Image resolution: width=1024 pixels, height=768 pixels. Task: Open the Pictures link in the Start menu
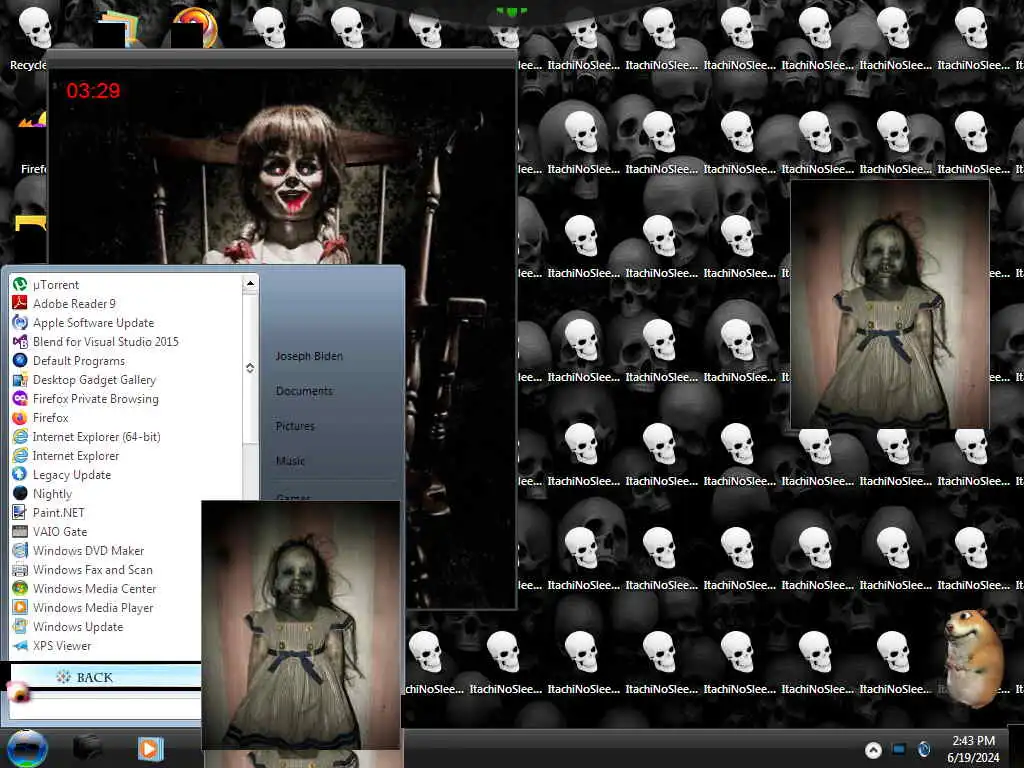tap(295, 426)
